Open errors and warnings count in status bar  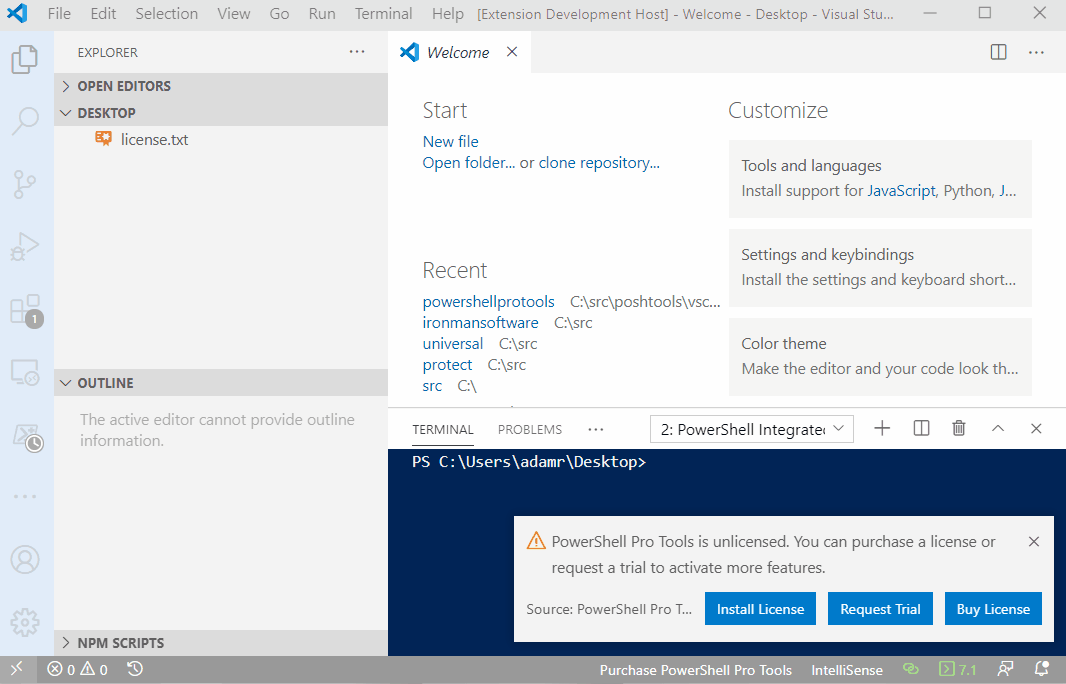pos(77,670)
